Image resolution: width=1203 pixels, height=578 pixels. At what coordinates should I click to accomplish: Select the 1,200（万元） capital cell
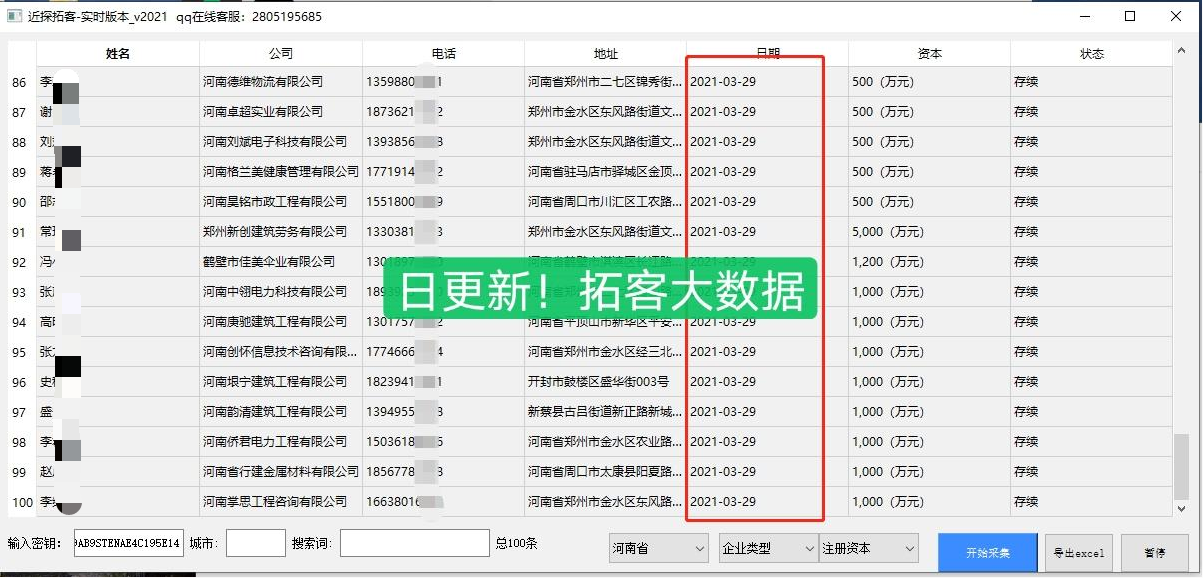(x=929, y=262)
